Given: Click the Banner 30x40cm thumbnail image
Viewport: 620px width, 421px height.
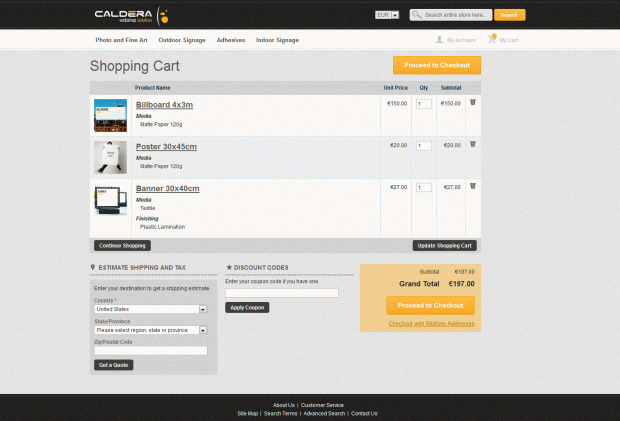Looking at the screenshot, I should click(110, 199).
